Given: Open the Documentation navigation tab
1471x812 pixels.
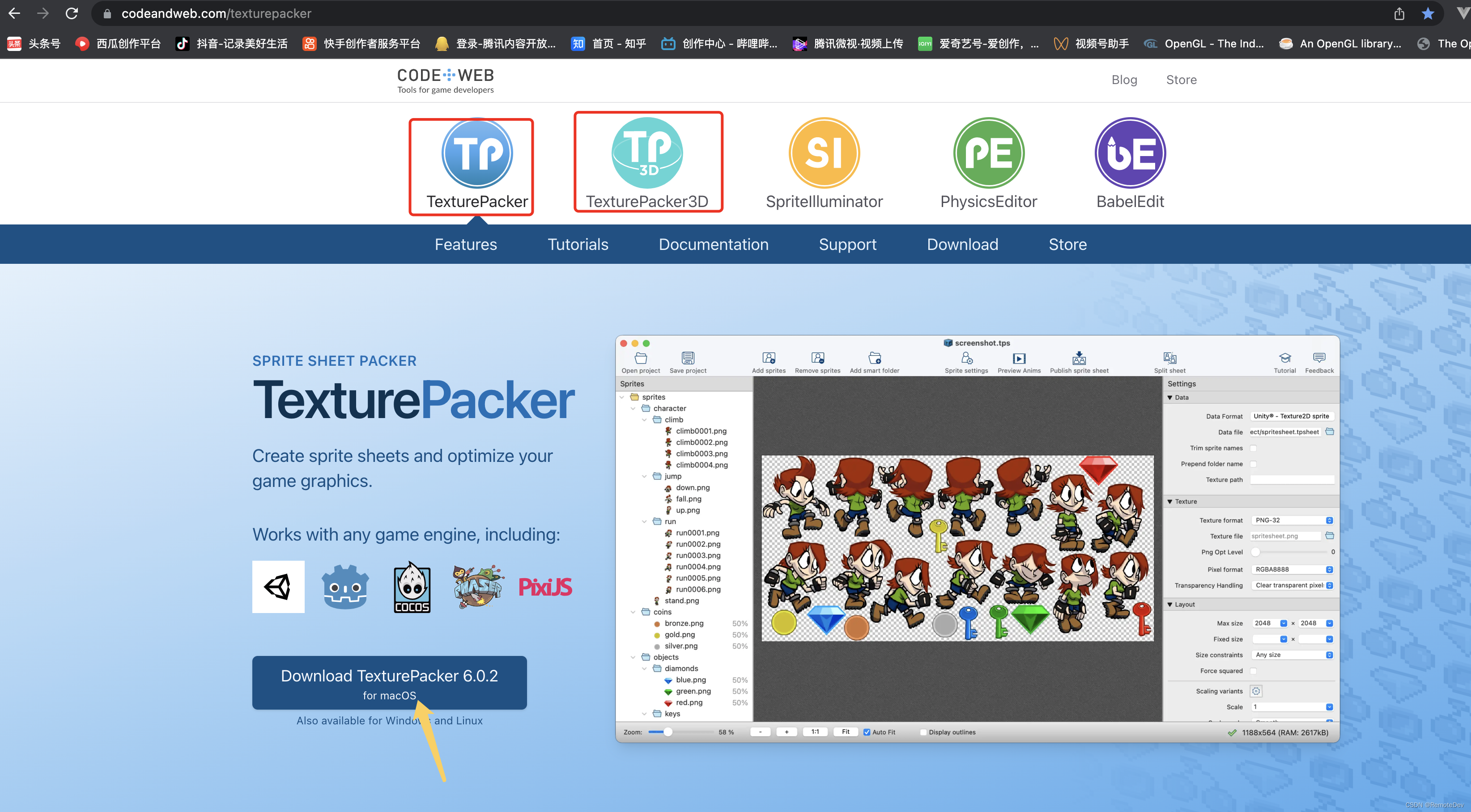Looking at the screenshot, I should [713, 244].
